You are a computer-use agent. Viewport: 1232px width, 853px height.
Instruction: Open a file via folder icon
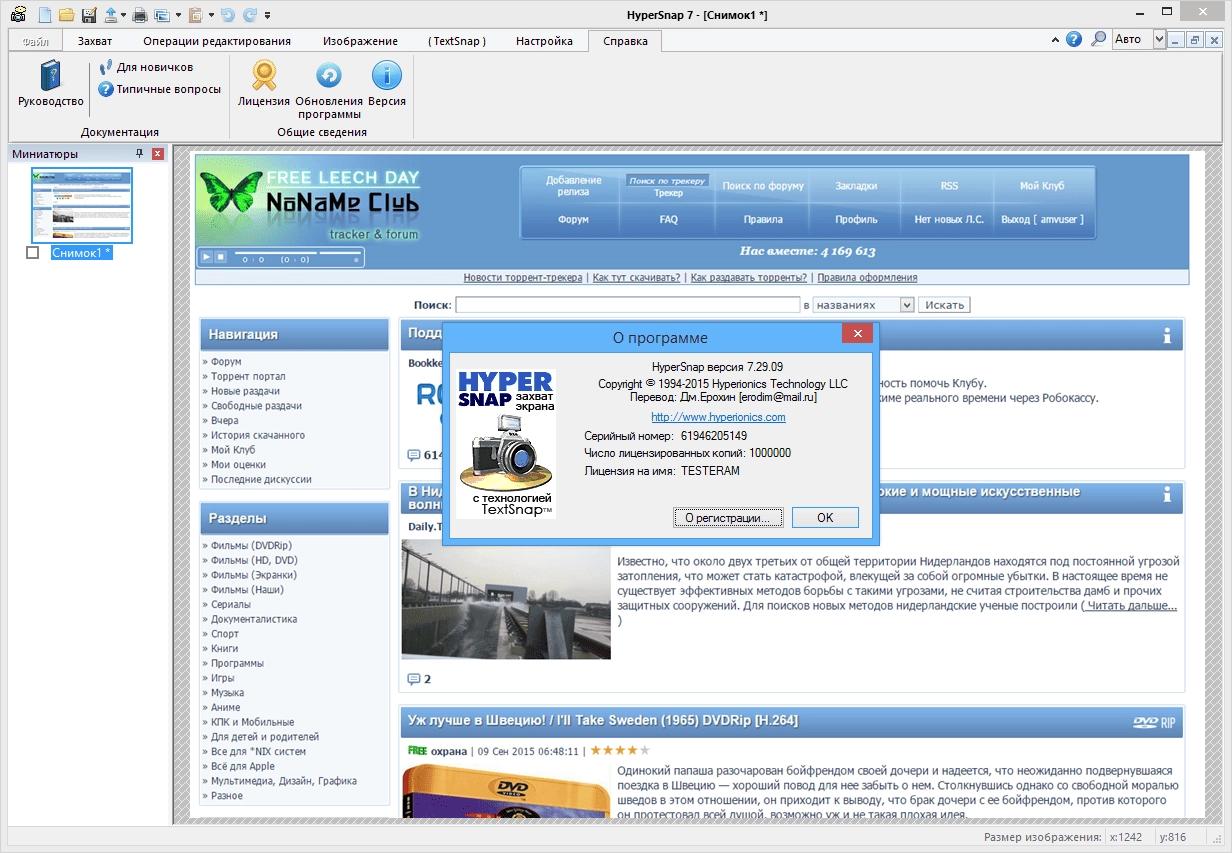click(66, 15)
